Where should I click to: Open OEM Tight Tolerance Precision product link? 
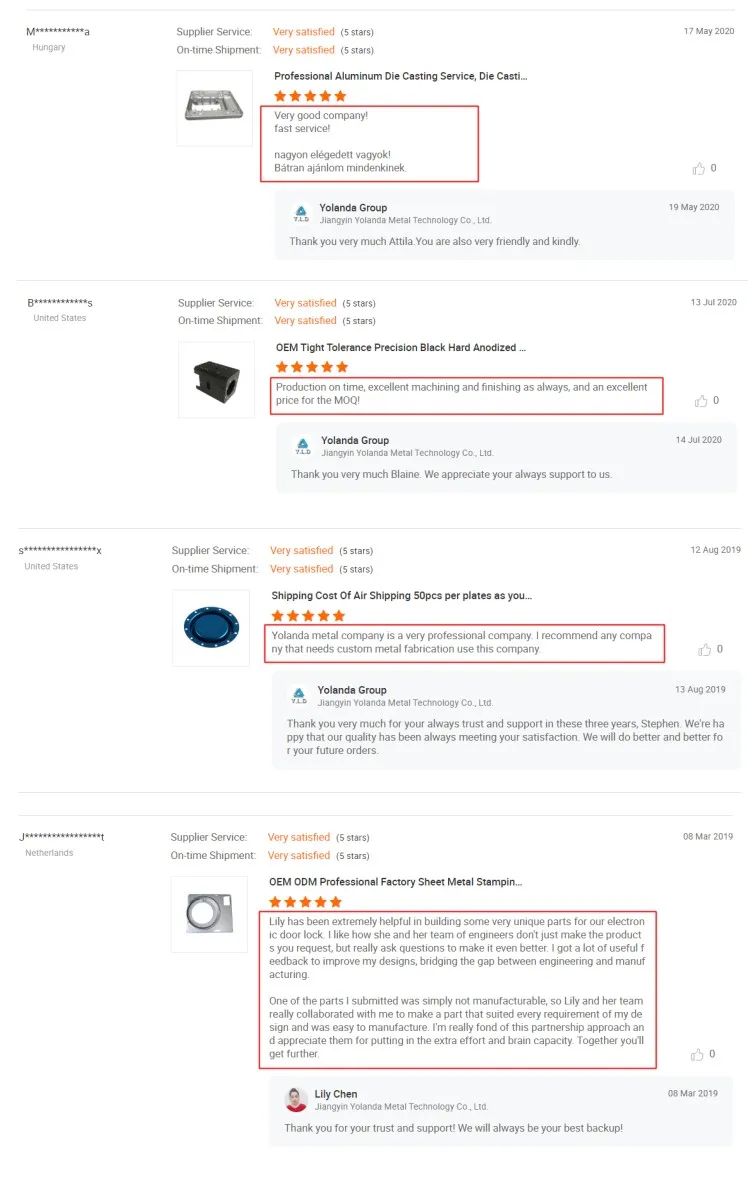(400, 348)
